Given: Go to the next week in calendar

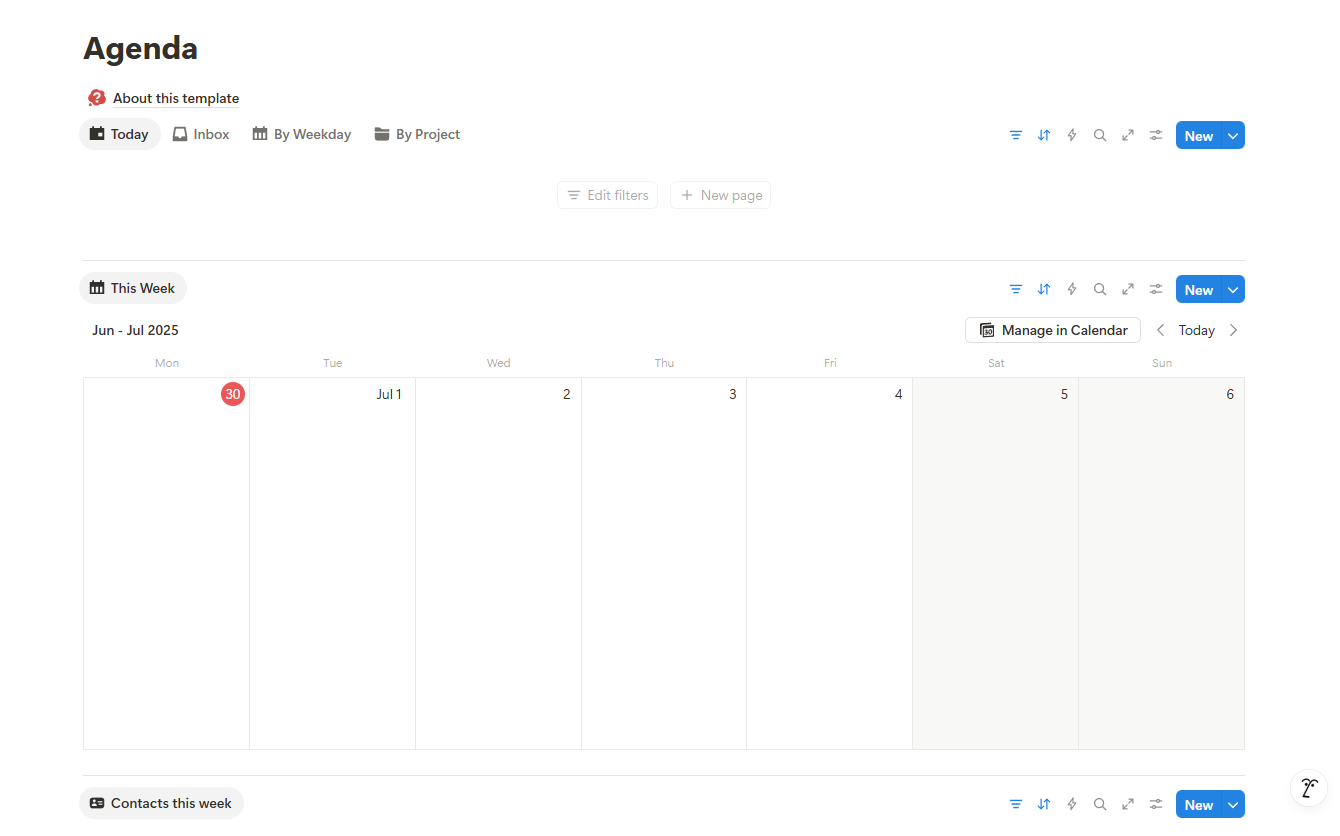Looking at the screenshot, I should click(1233, 330).
